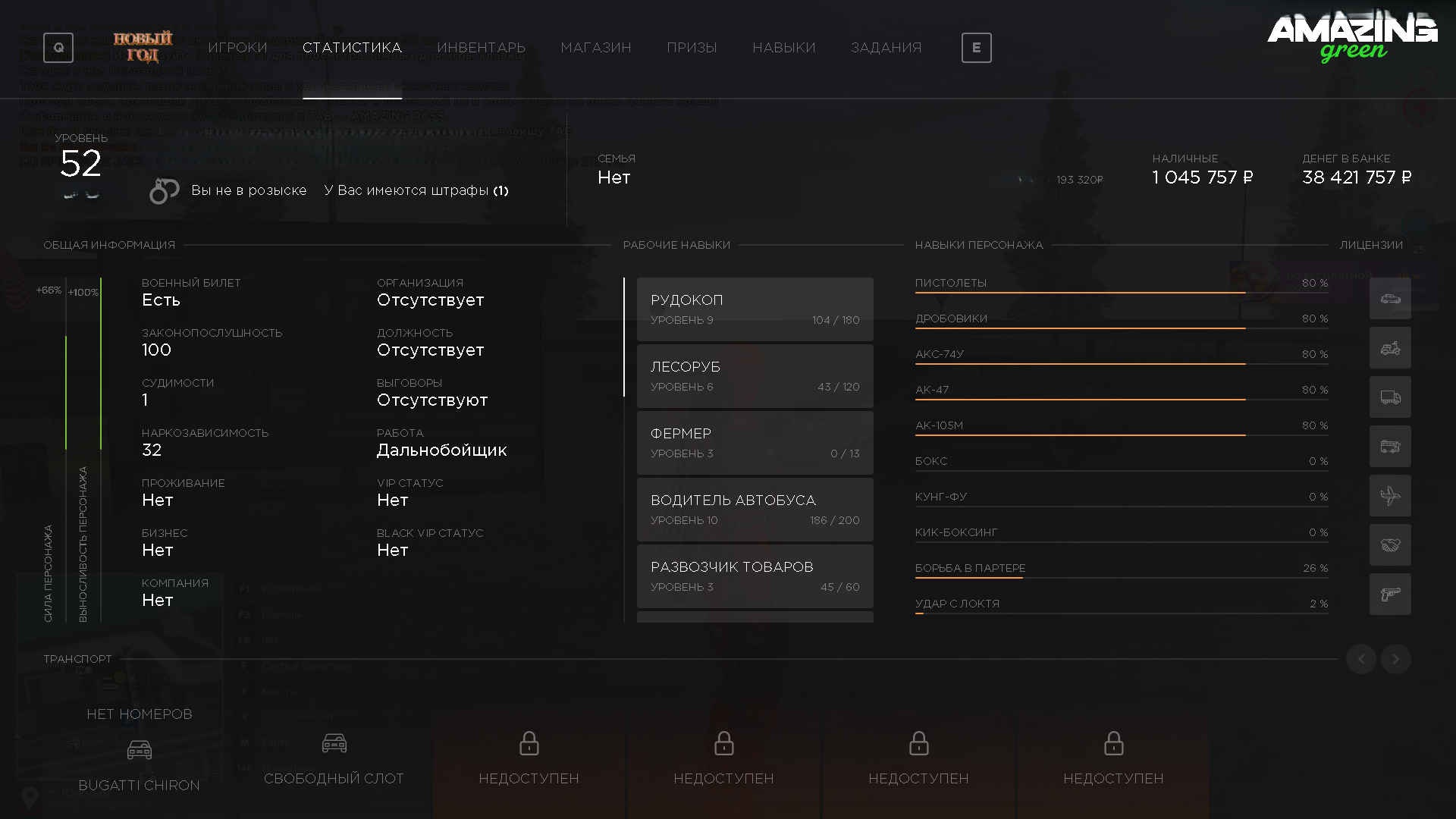
Task: Click the car license icon
Action: click(1390, 299)
